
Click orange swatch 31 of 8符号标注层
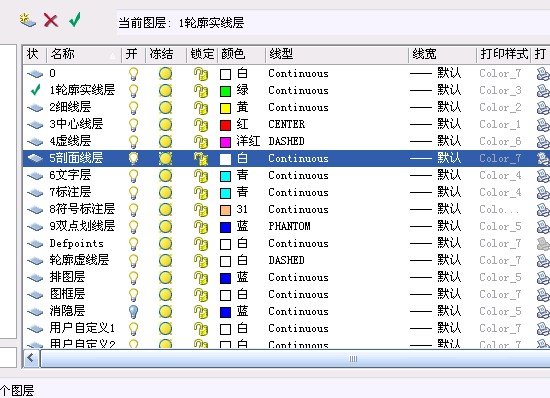coord(225,210)
